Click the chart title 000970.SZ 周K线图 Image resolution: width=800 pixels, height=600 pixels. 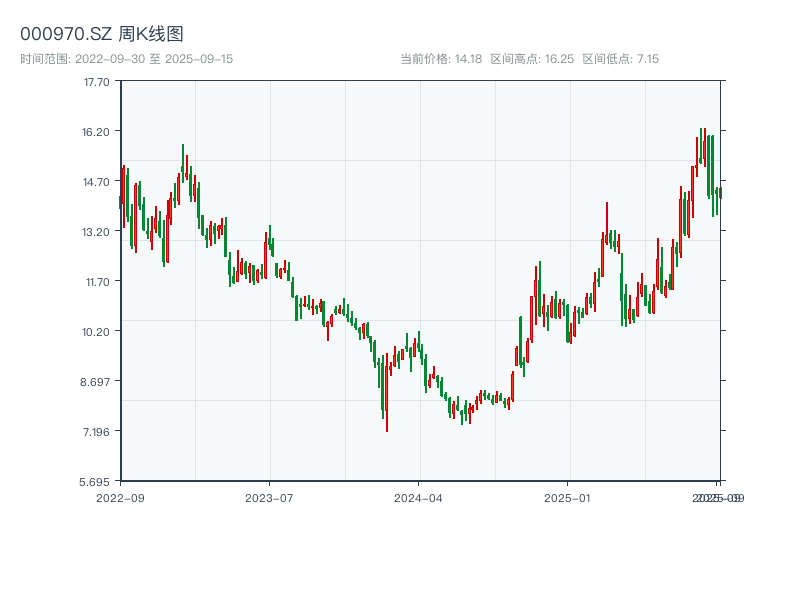102,34
